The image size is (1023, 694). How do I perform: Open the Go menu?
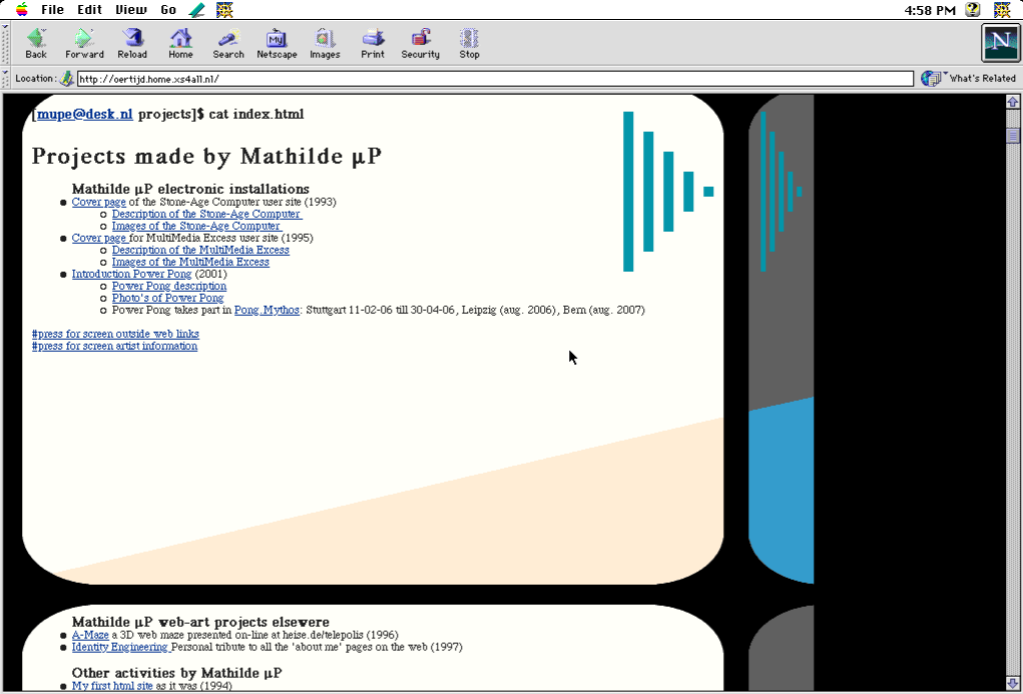[x=168, y=10]
